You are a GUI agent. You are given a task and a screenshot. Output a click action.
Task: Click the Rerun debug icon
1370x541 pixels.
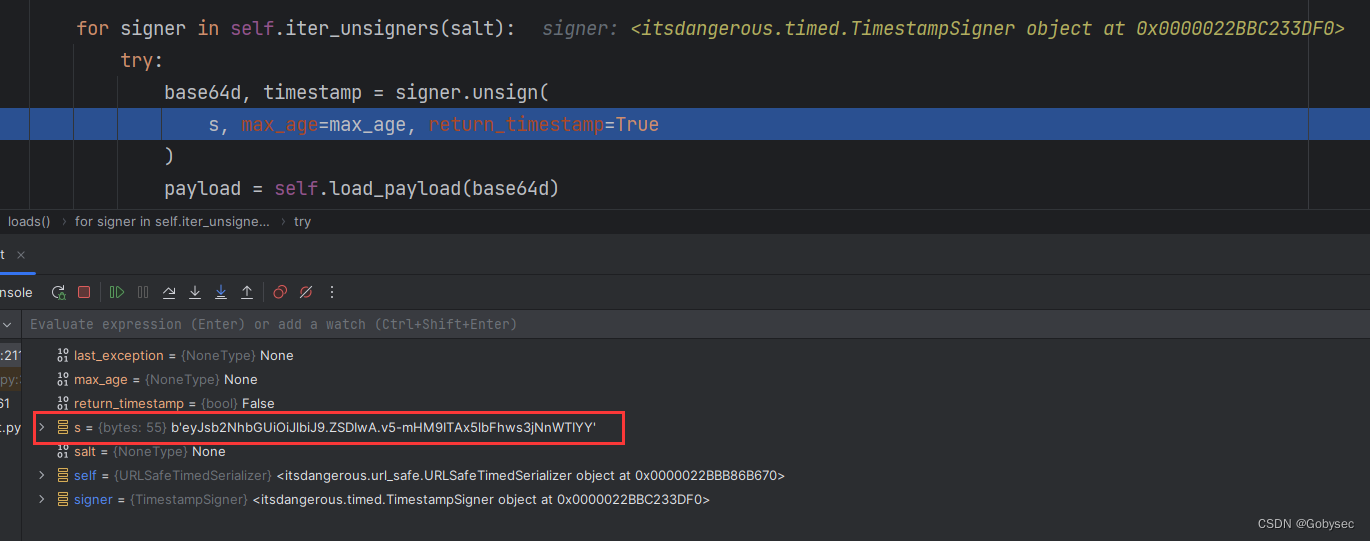coord(59,292)
